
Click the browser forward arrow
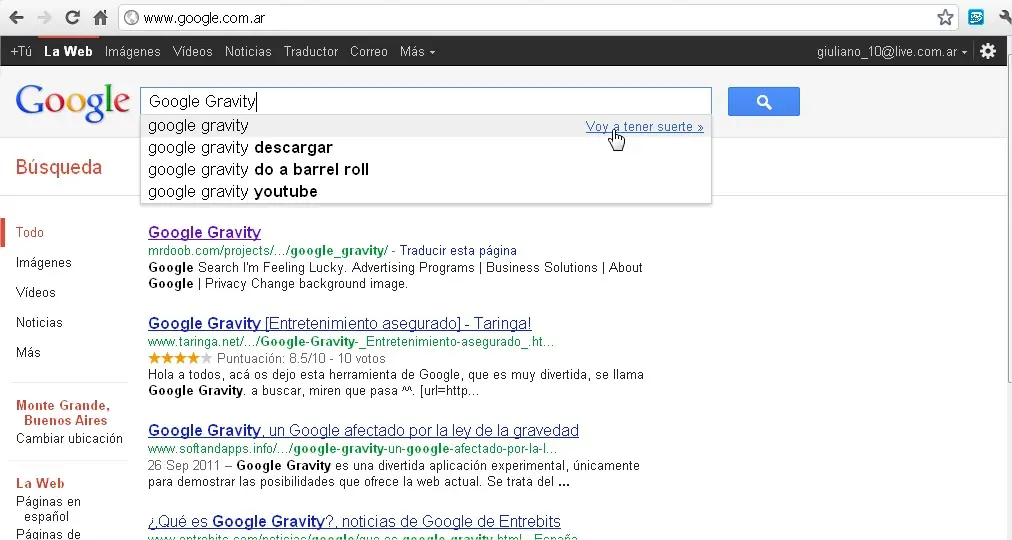44,17
